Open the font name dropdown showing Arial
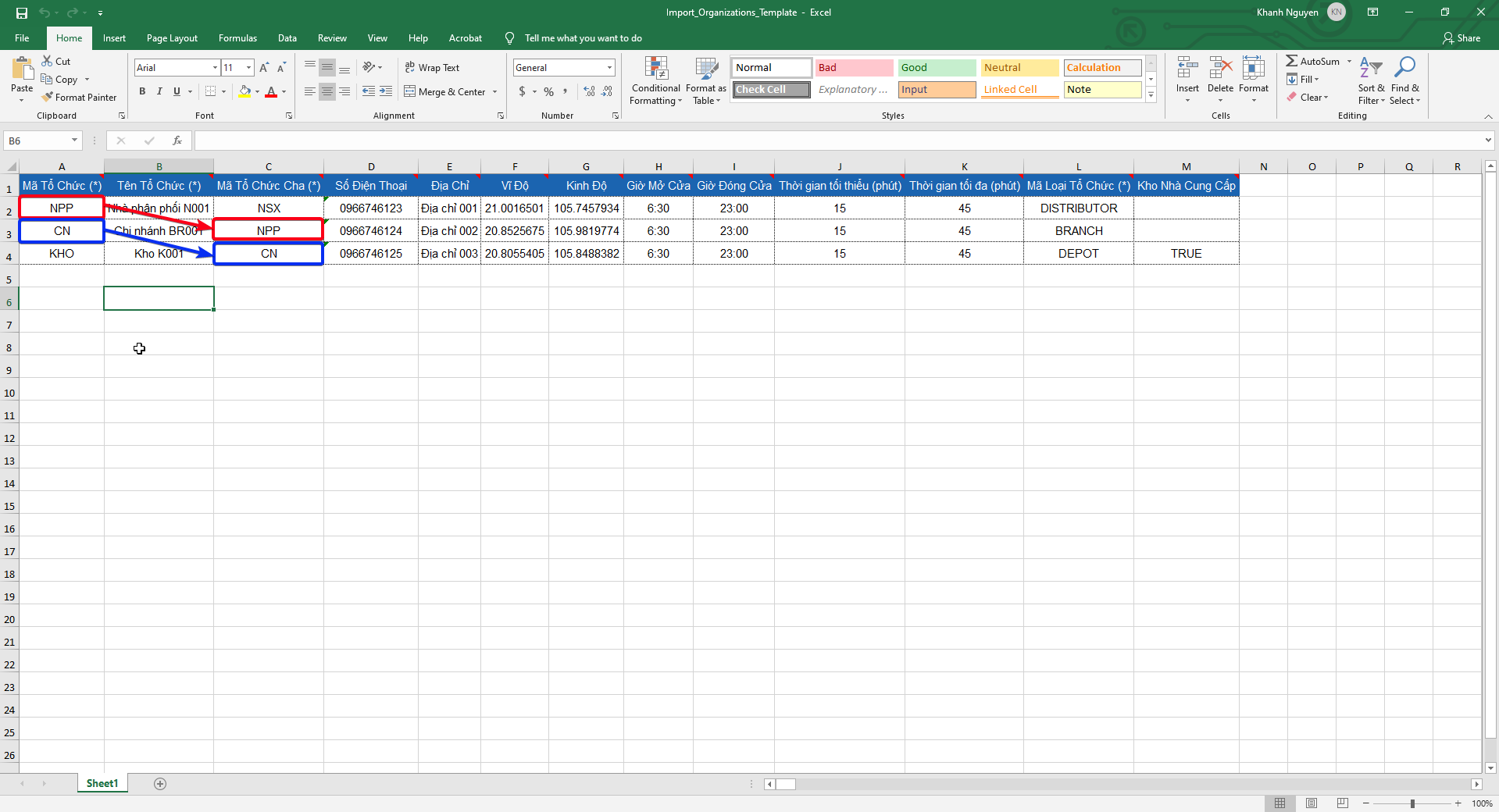The height and width of the screenshot is (812, 1499). click(215, 68)
